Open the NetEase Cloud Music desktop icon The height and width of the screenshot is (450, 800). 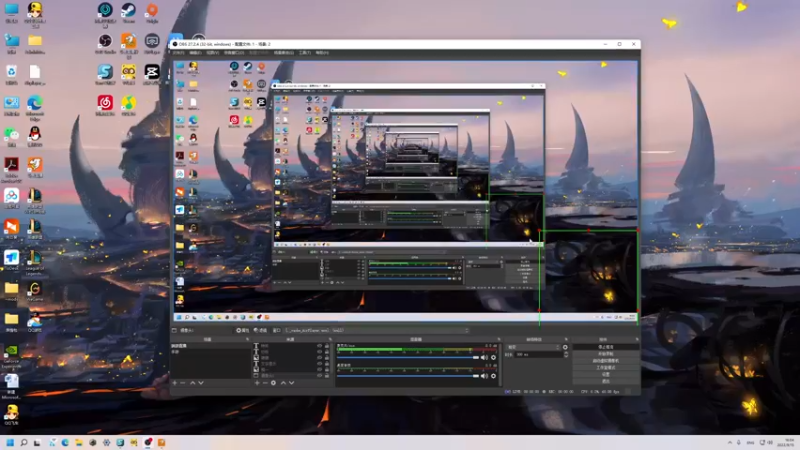105,106
